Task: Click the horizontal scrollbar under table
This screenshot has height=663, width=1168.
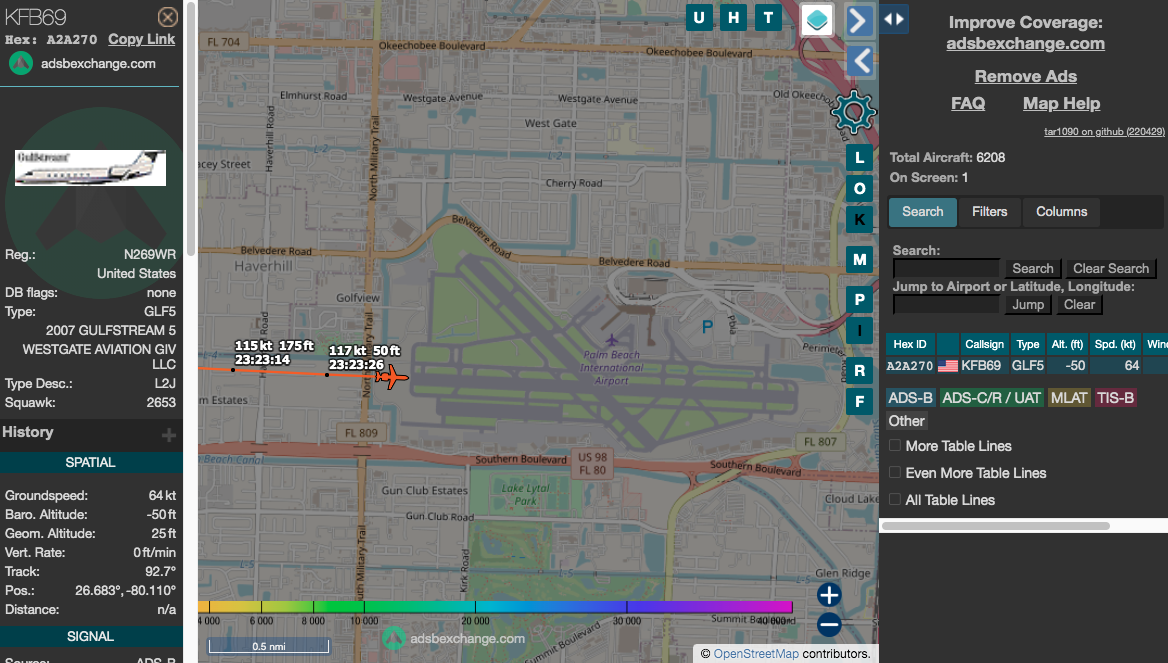Action: tap(996, 526)
